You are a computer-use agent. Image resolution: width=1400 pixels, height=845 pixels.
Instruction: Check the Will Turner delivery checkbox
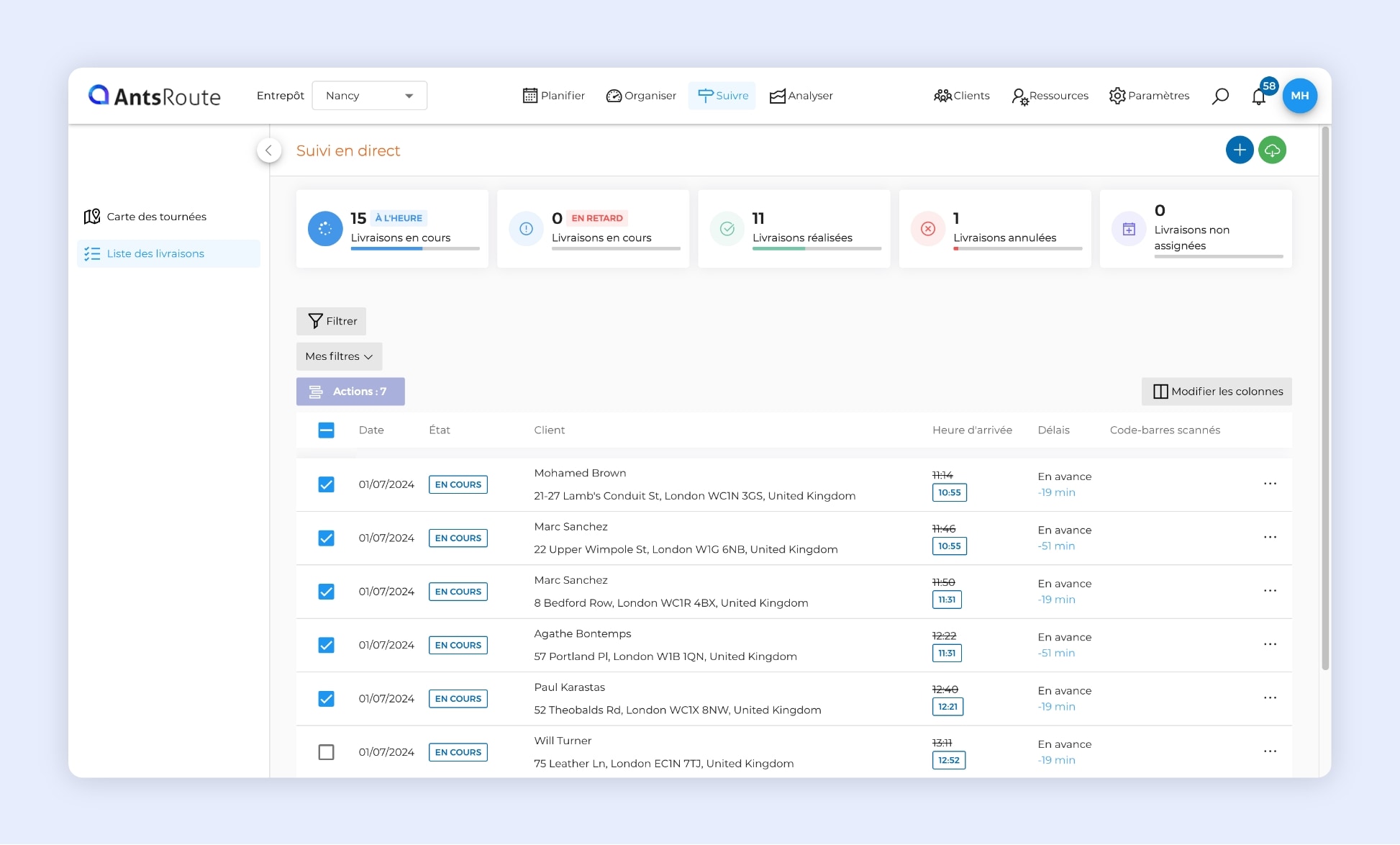(326, 752)
